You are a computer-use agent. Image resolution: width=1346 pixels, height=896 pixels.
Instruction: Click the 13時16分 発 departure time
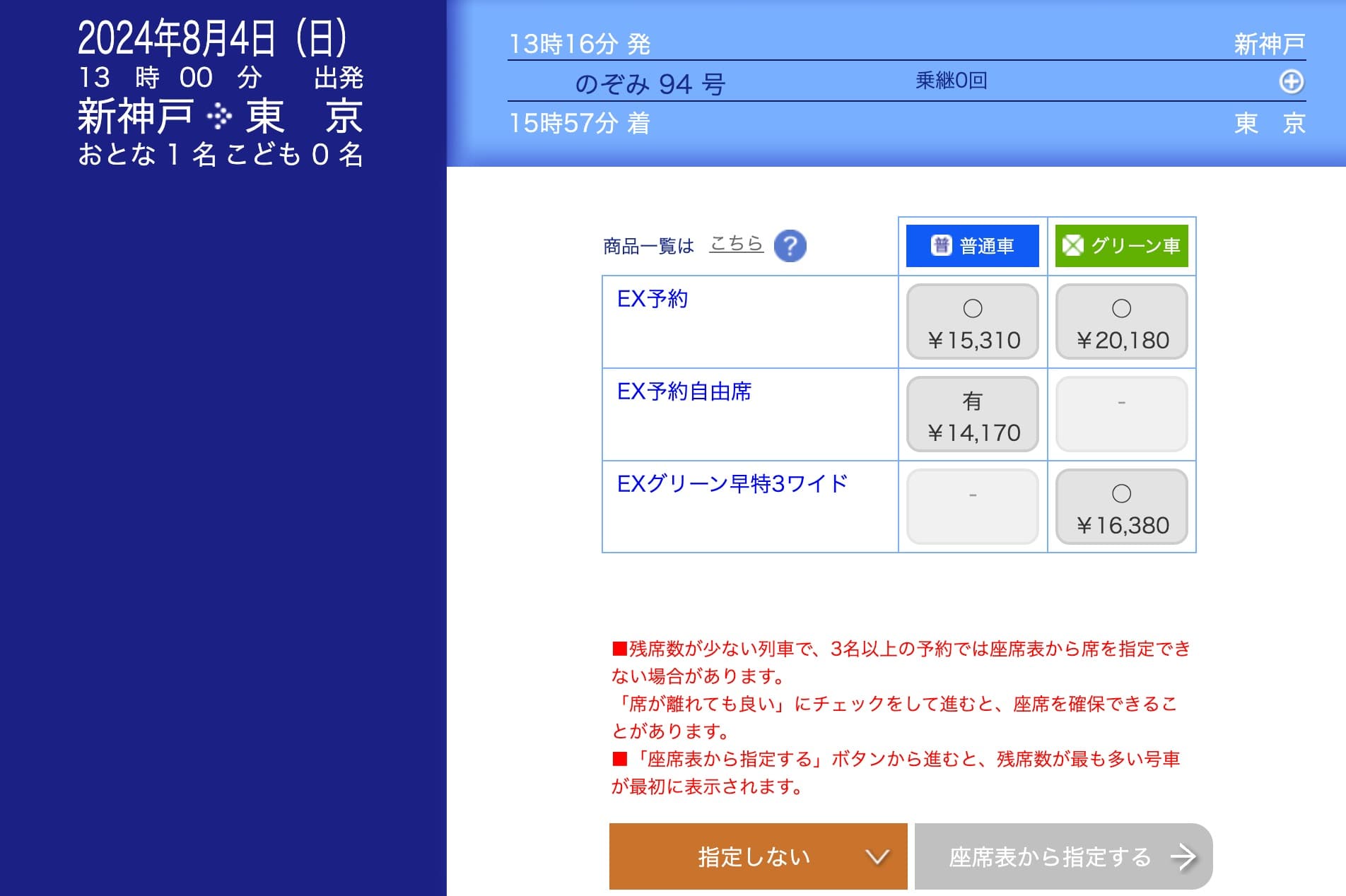coord(580,44)
